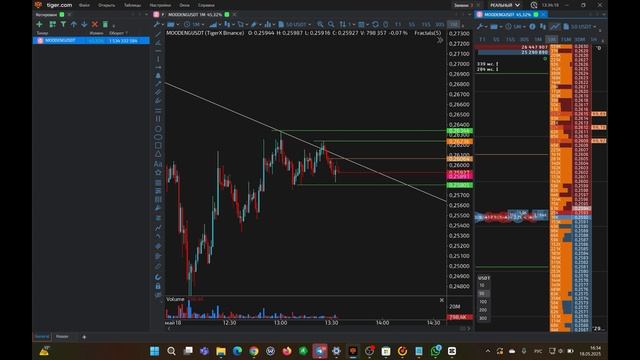
Task: Click the green trash icon in watchlist
Action: pyautogui.click(x=105, y=24)
